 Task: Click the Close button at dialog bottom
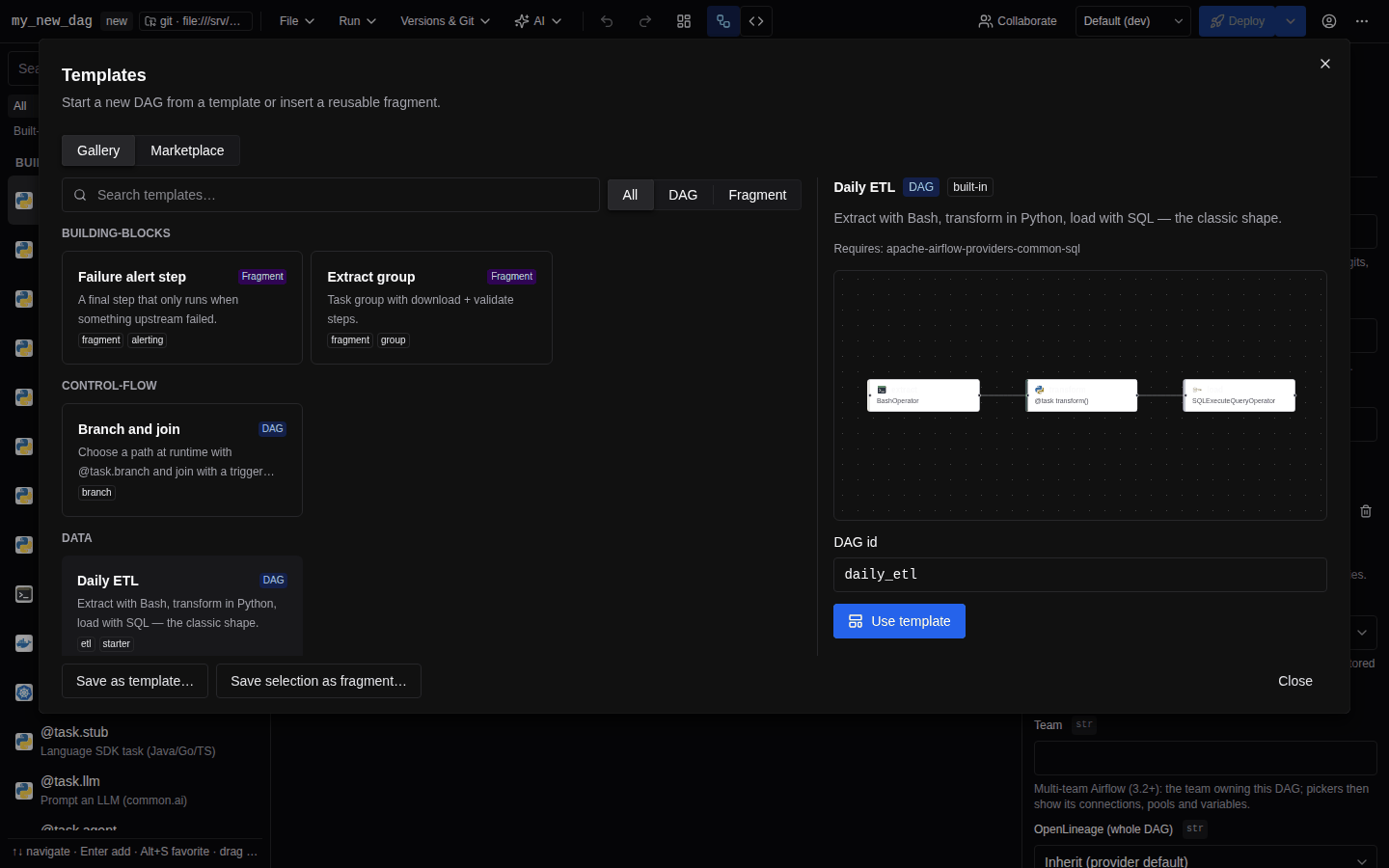click(1295, 681)
